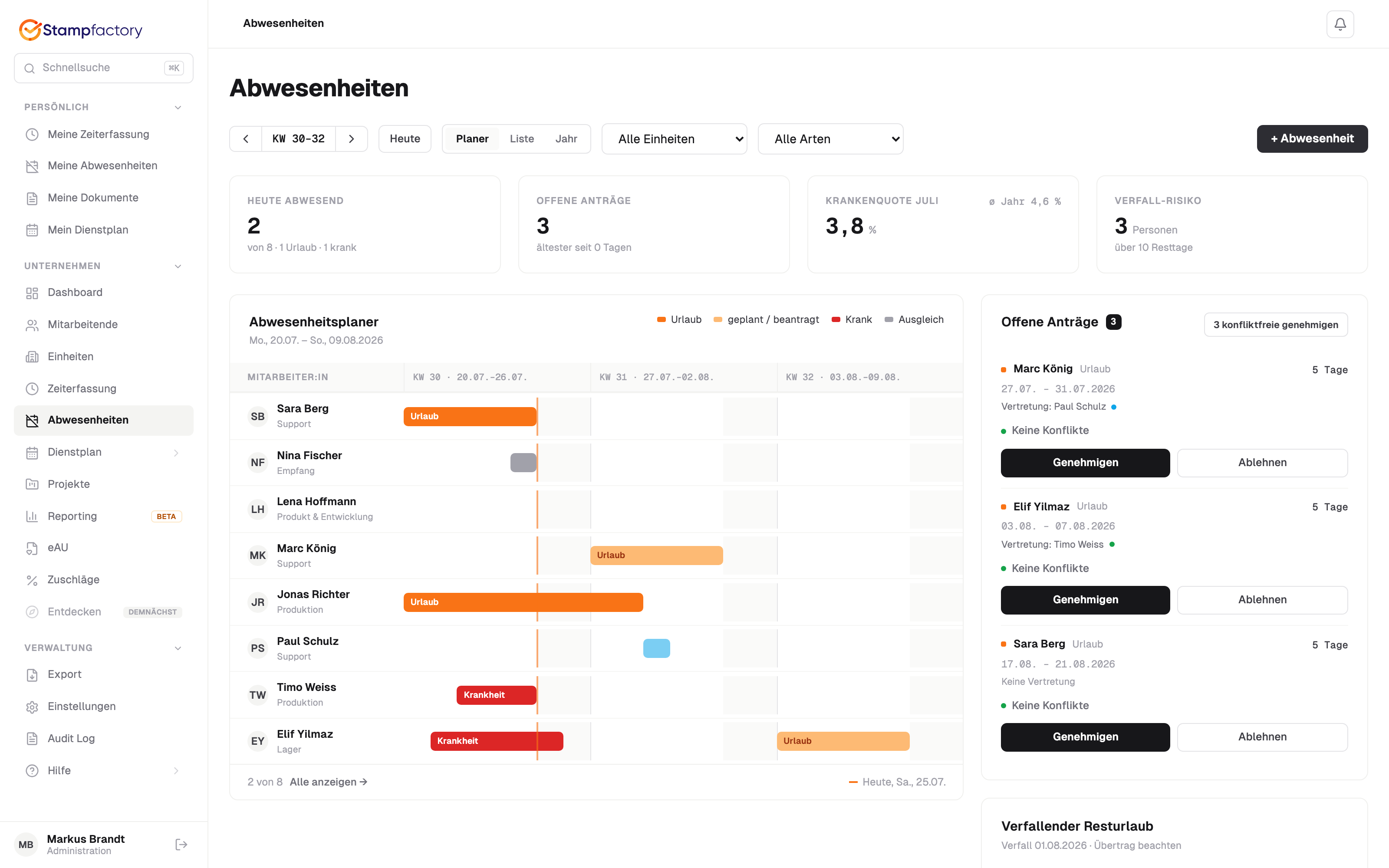Open notifications bell icon
Image resolution: width=1389 pixels, height=868 pixels.
(1340, 24)
